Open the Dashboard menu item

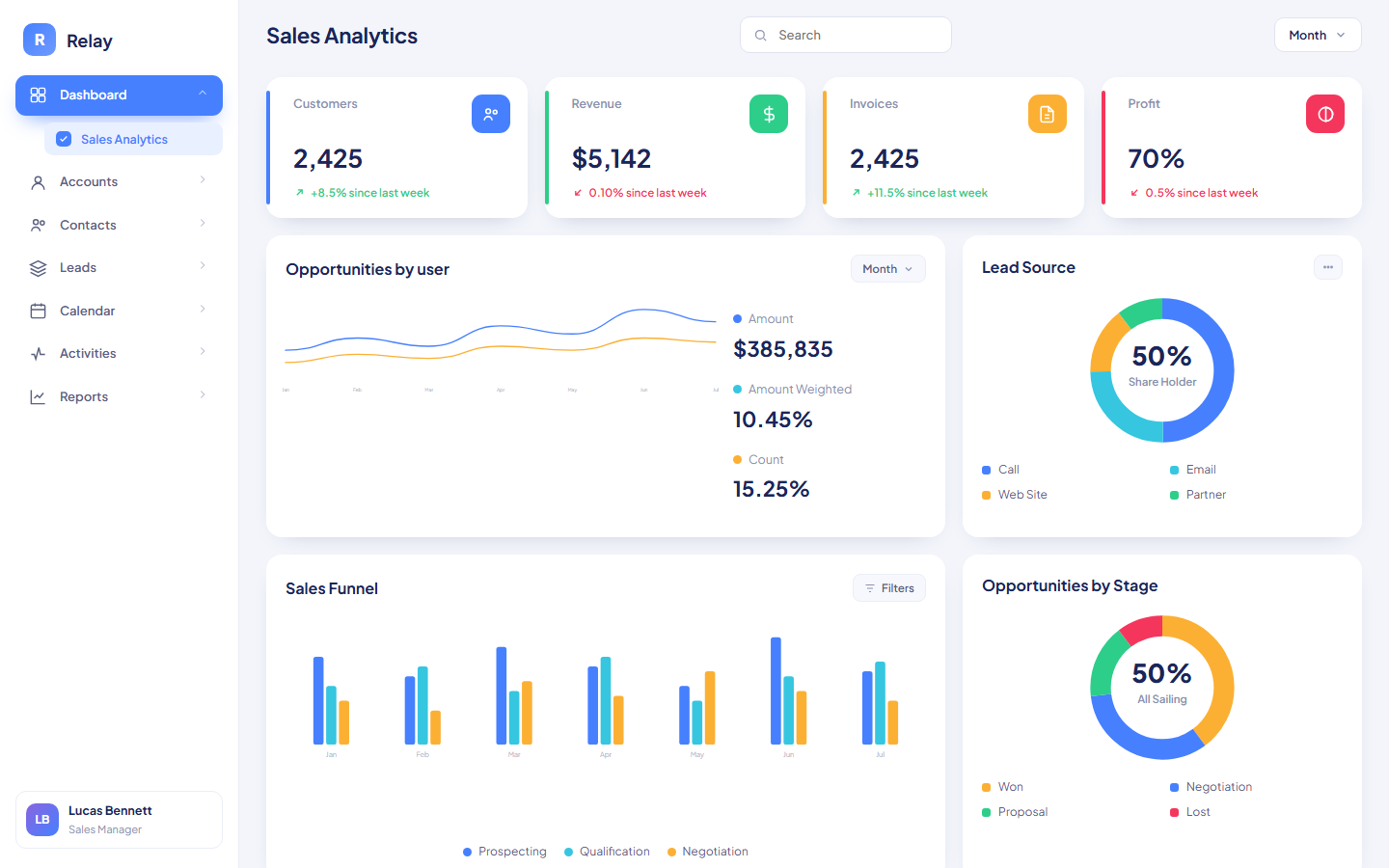pos(119,95)
